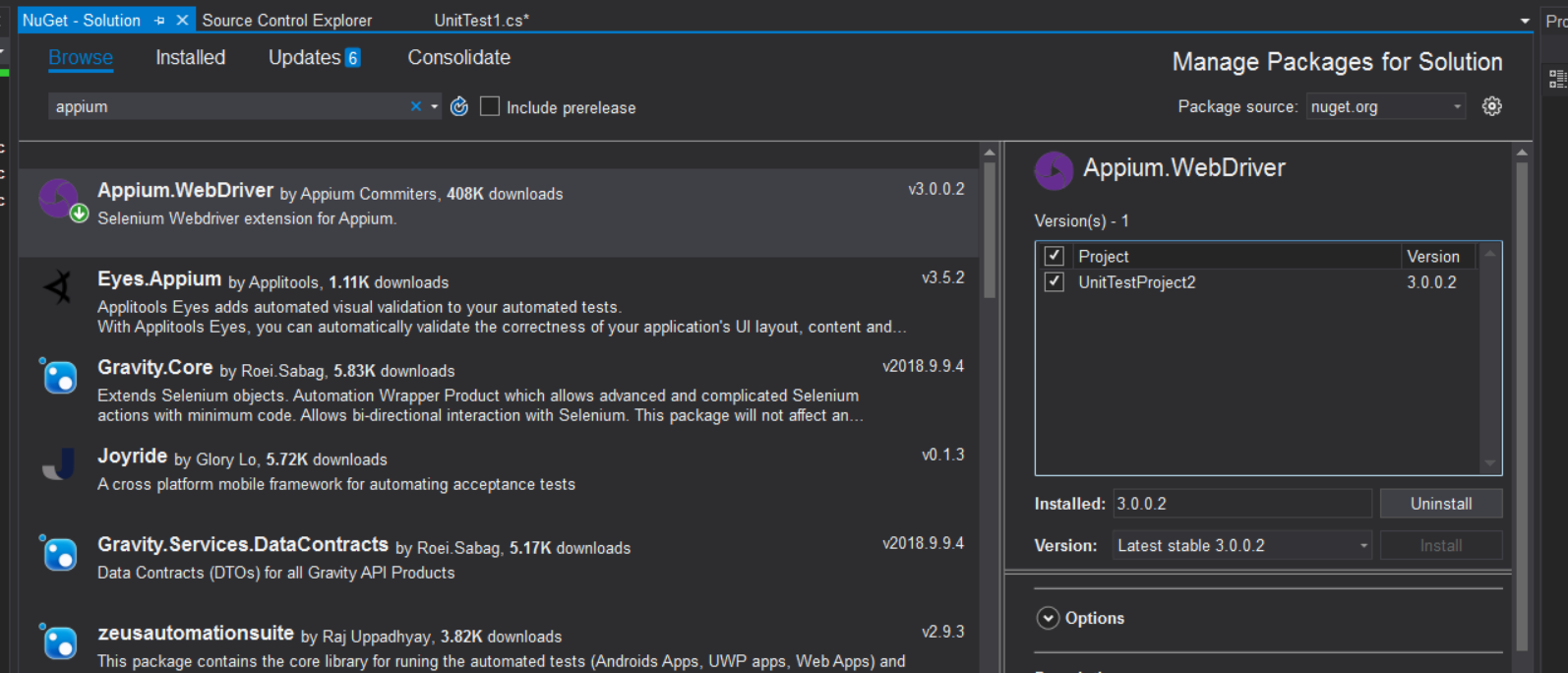Click the 'Manage Packages for Solution' heading
Viewport: 1568px width, 673px height.
(1338, 62)
